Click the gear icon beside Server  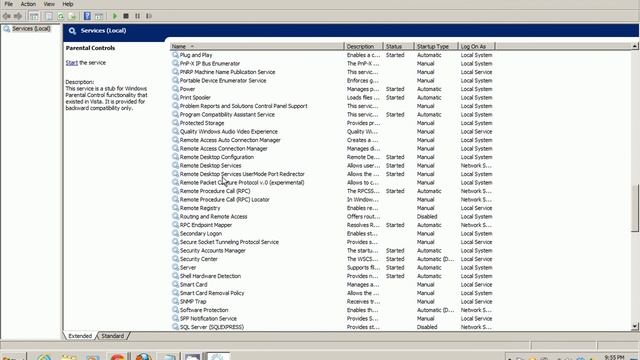(175, 267)
